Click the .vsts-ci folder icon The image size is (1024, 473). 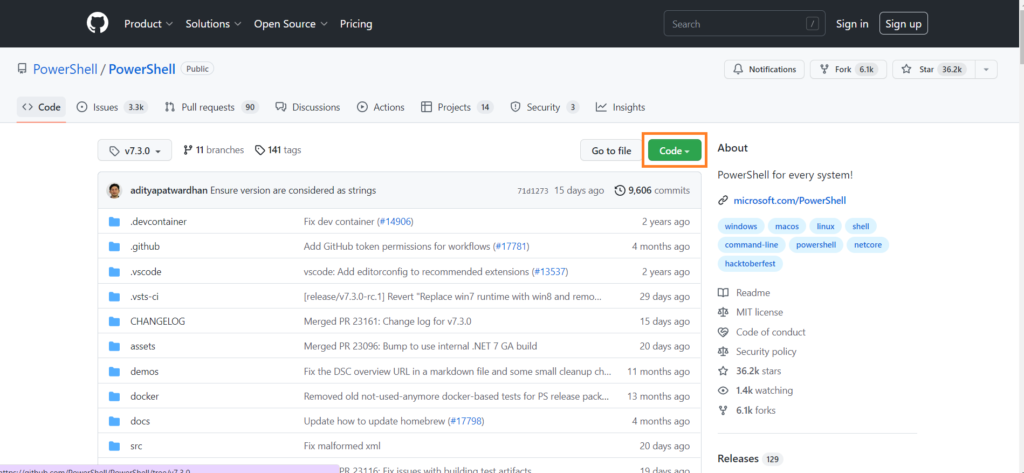(x=114, y=297)
